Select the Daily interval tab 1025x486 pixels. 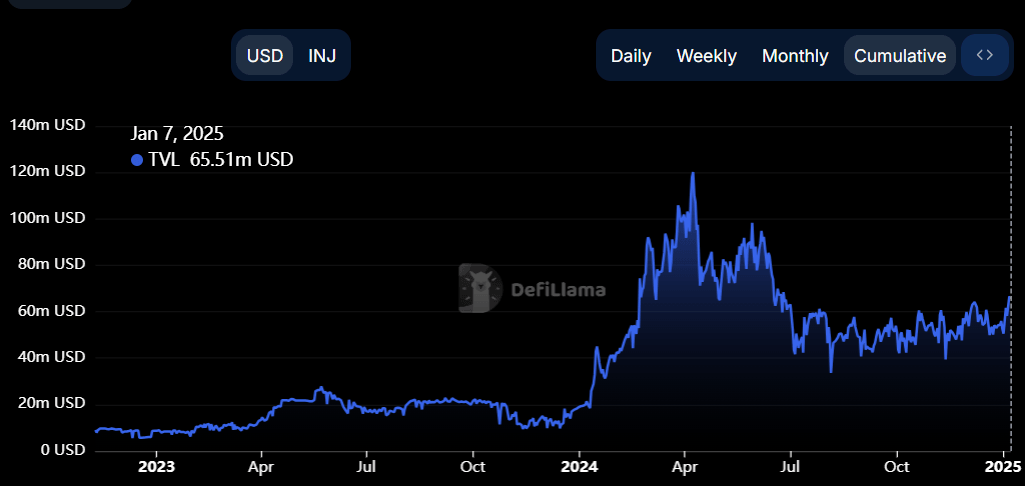tap(631, 56)
